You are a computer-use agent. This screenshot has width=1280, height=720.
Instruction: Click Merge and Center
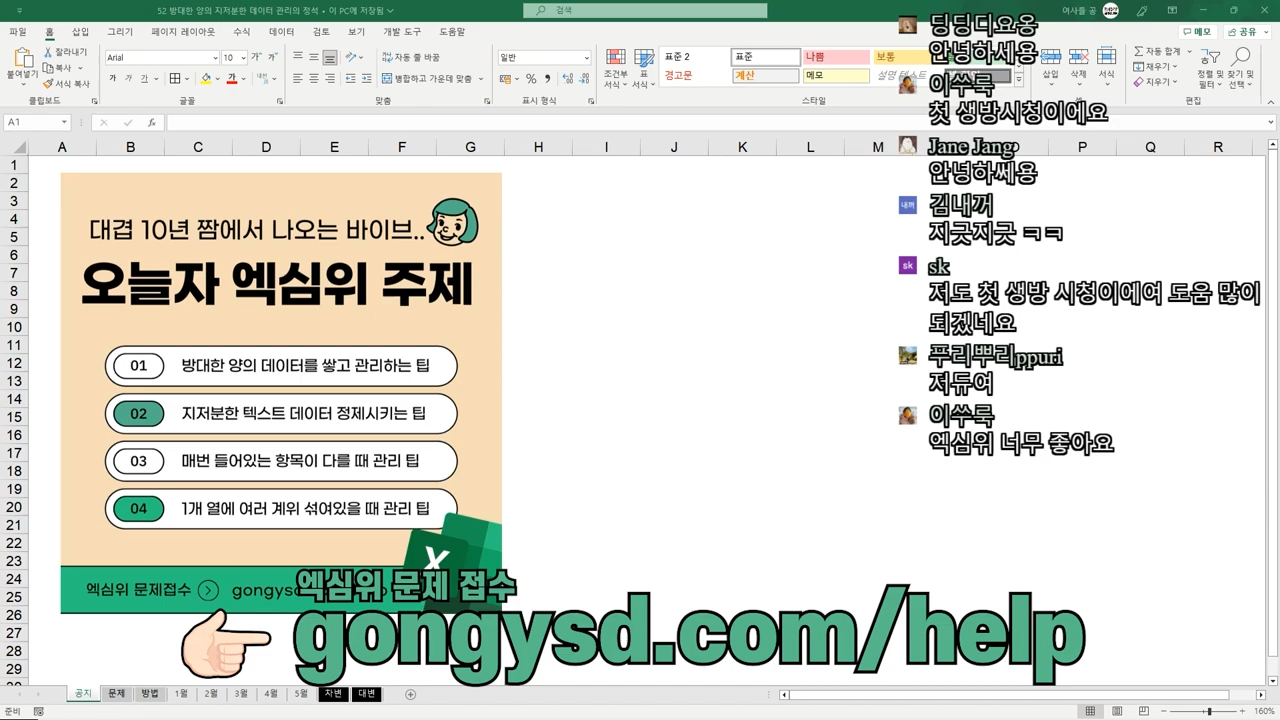click(425, 78)
